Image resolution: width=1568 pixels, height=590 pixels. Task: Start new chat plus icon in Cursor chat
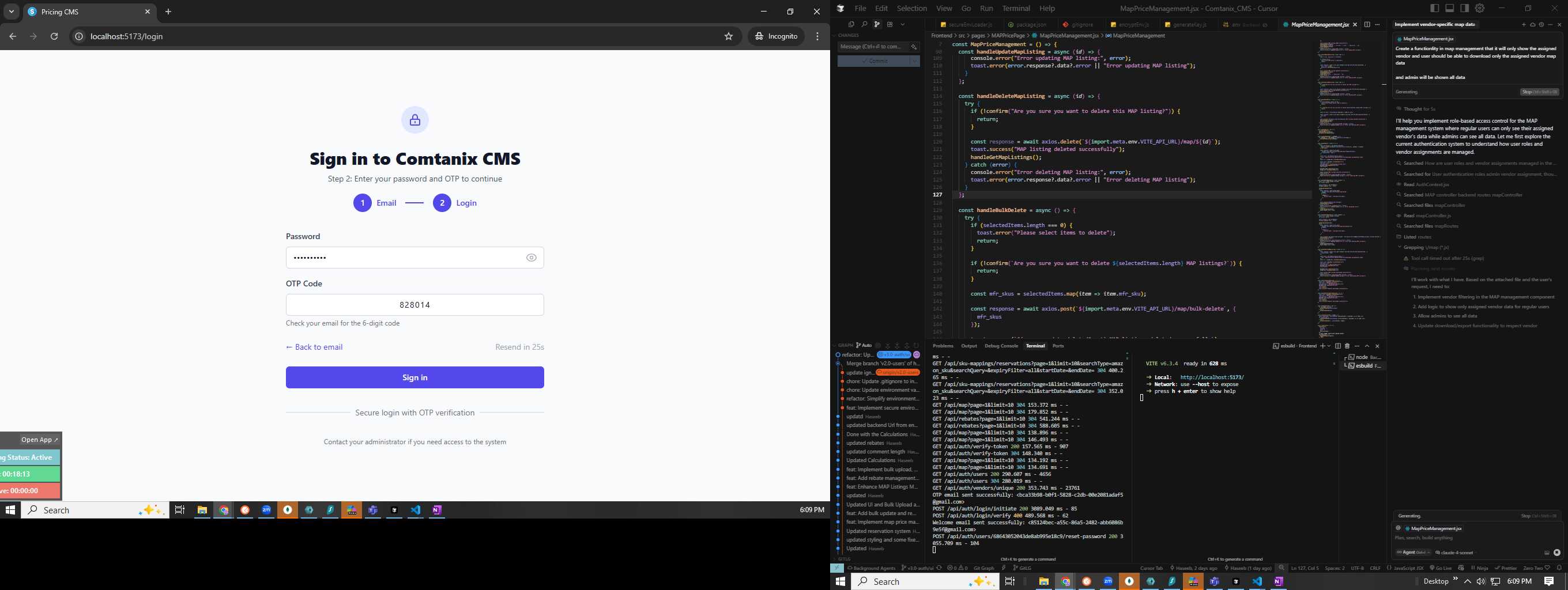click(x=1524, y=24)
